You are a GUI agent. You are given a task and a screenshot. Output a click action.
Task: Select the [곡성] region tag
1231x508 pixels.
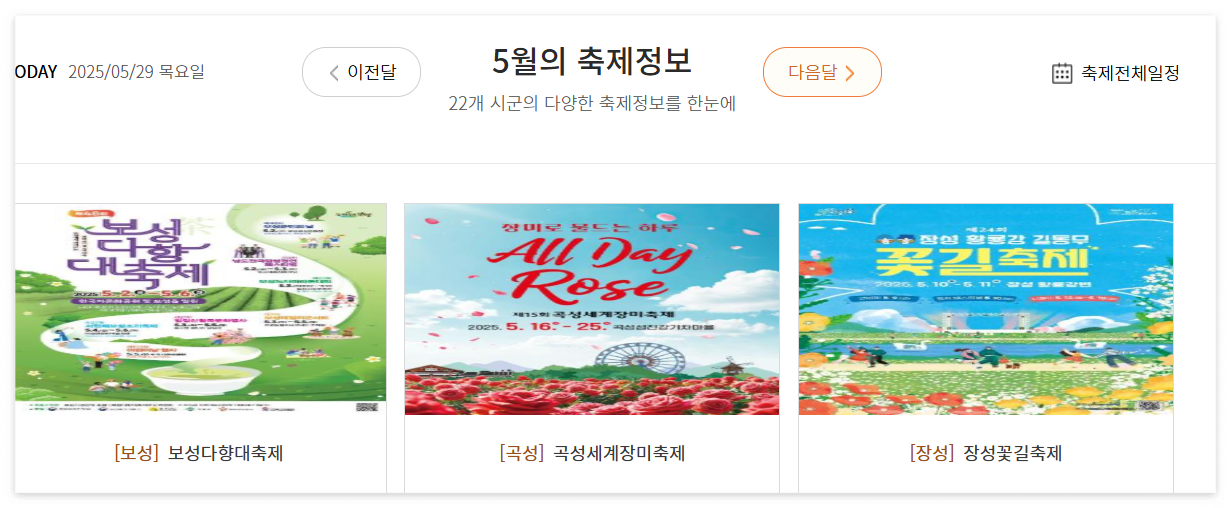tap(521, 453)
